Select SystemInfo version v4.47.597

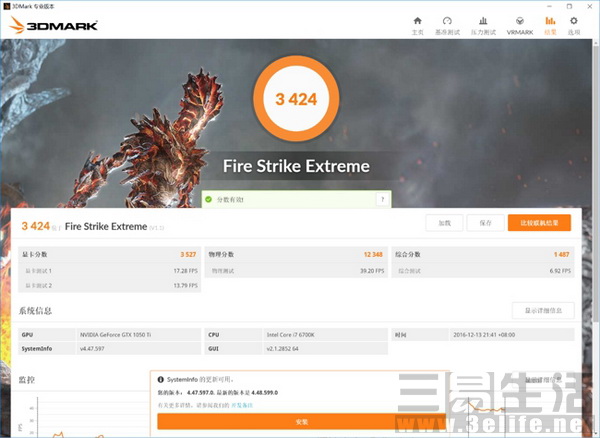pyautogui.click(x=92, y=348)
